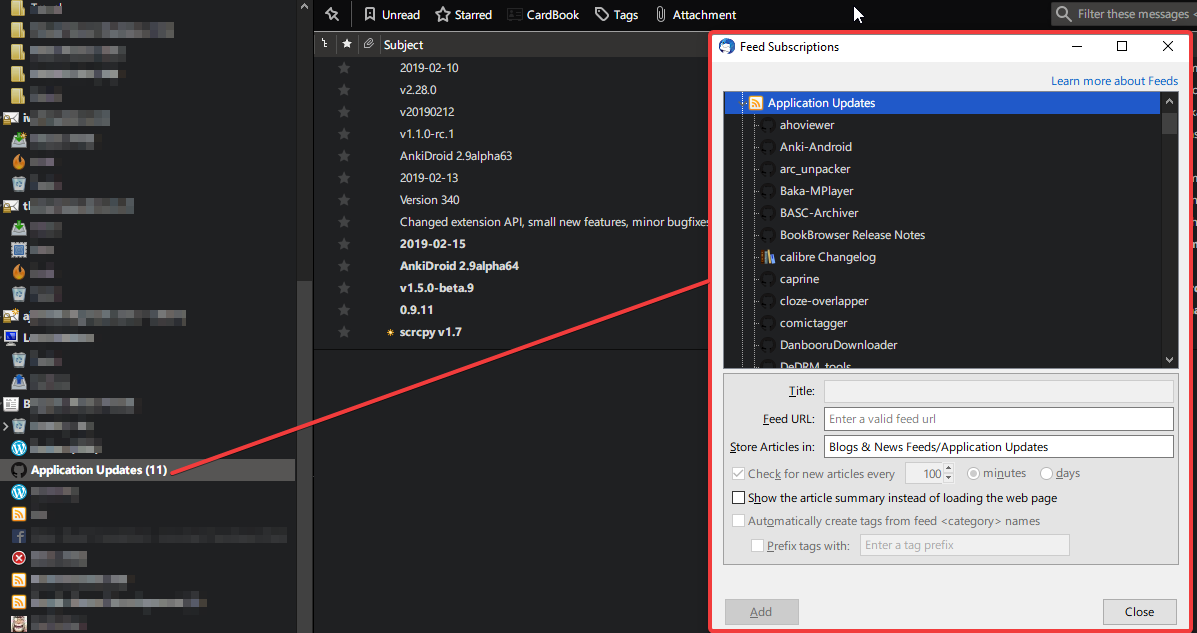This screenshot has width=1197, height=633.
Task: Star the AnkiDroid 2.9alpha63 message
Action: tap(344, 156)
